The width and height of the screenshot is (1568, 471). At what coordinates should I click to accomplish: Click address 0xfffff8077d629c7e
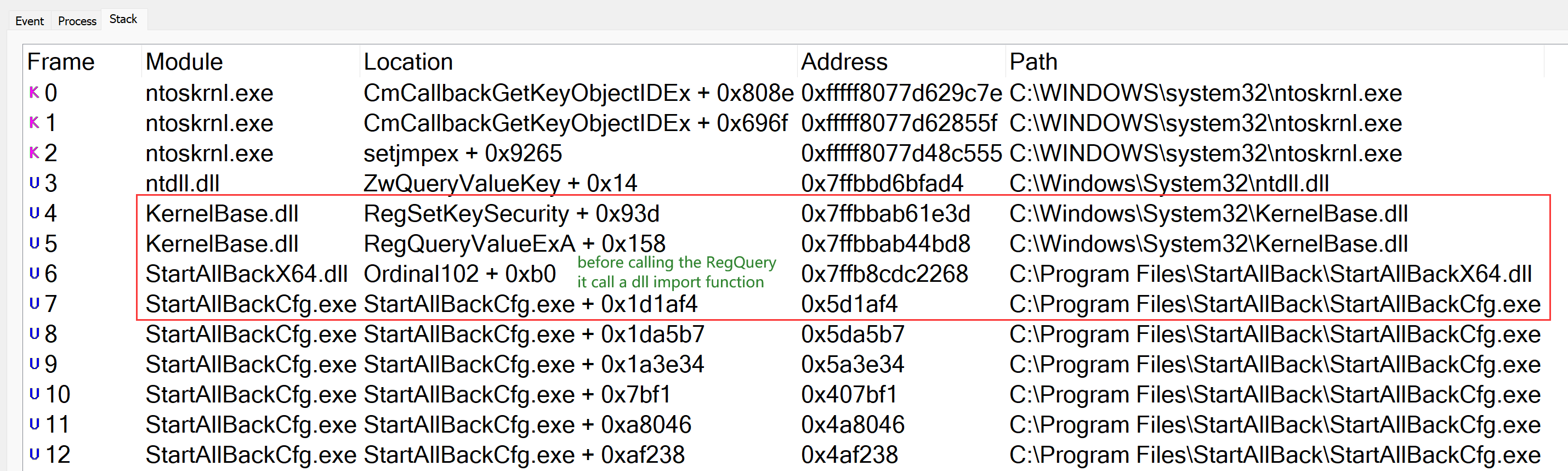pos(901,93)
